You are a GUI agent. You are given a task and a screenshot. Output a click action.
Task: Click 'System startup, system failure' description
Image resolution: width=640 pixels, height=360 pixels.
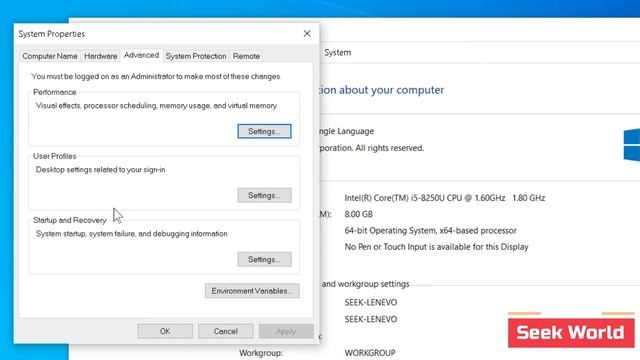pos(131,234)
